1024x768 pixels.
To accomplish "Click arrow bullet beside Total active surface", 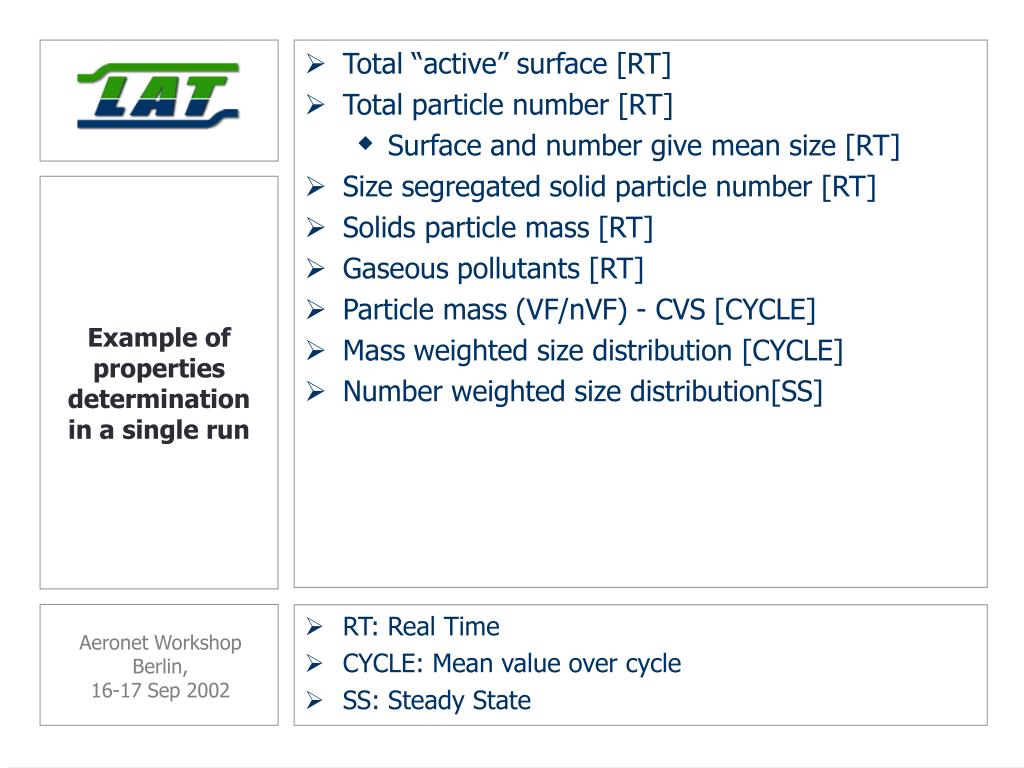I will (315, 64).
